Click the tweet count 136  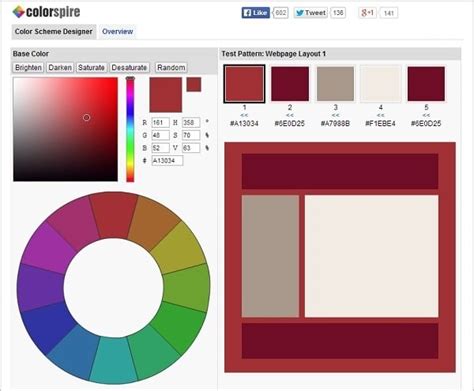coord(338,13)
